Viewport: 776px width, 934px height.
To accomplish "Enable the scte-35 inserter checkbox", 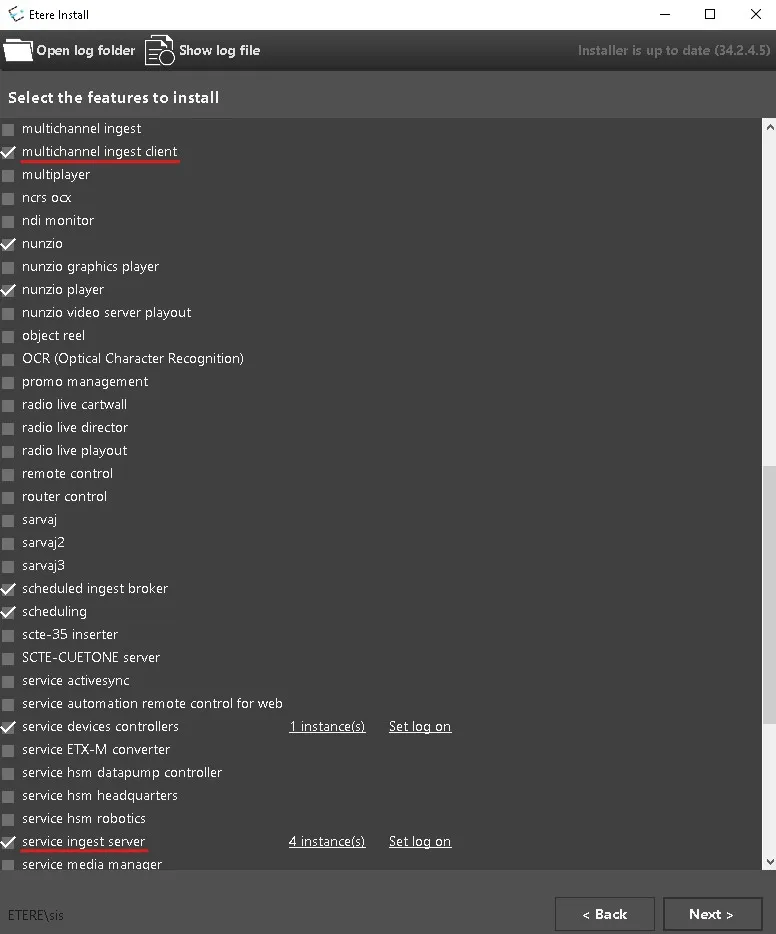I will [x=9, y=635].
